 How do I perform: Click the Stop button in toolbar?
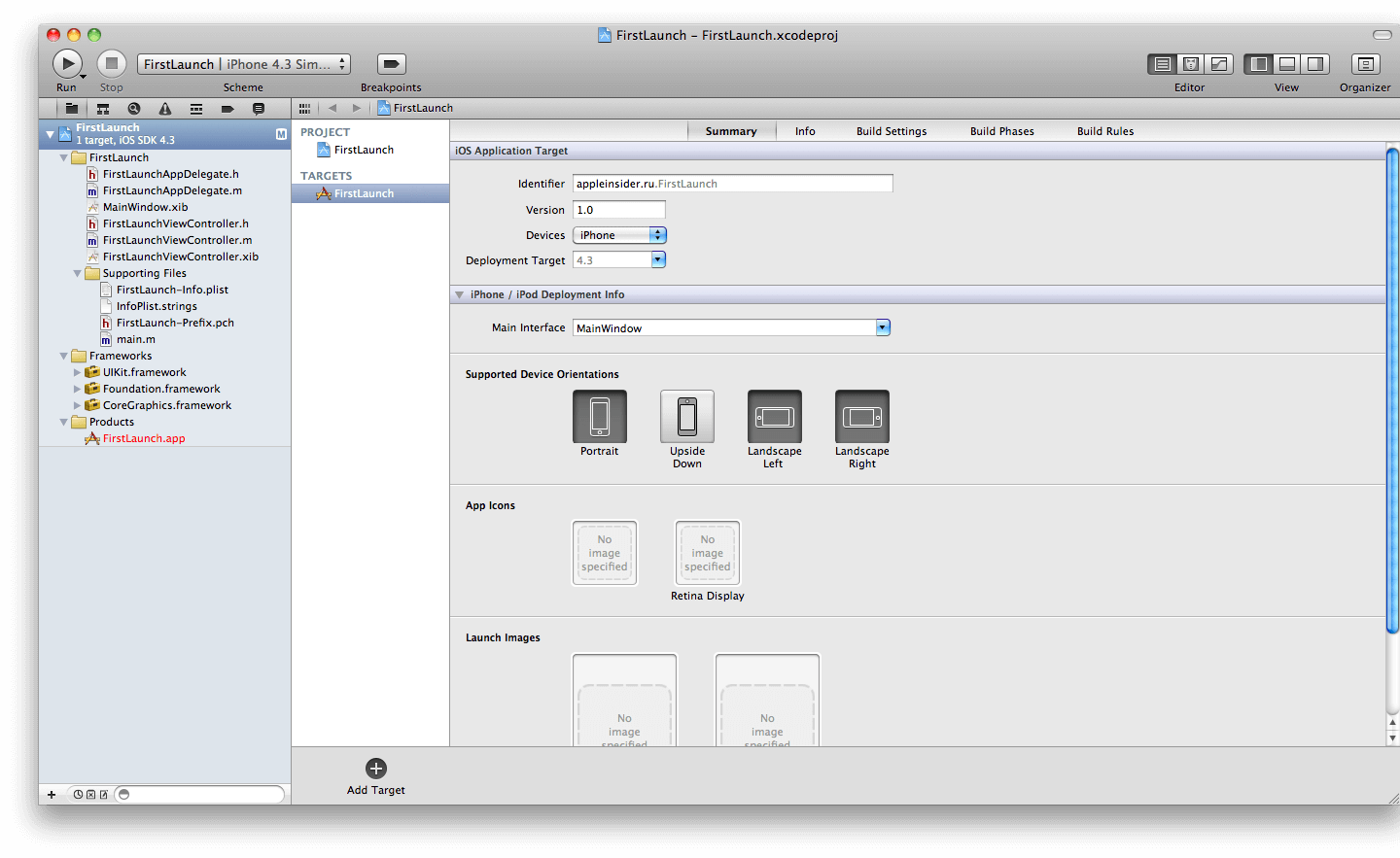(x=112, y=64)
